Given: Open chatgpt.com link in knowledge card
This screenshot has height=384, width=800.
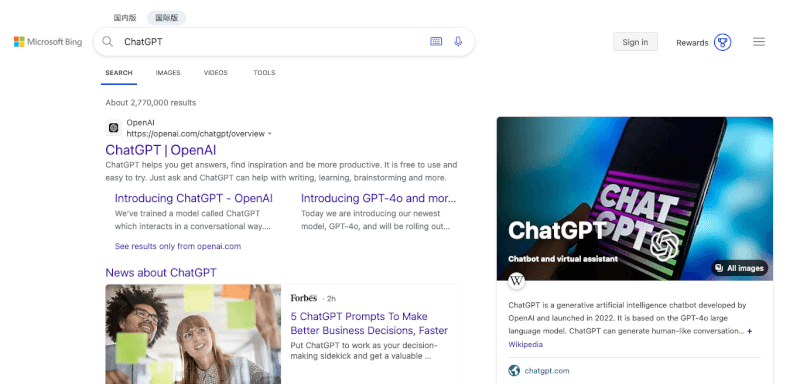Looking at the screenshot, I should pyautogui.click(x=547, y=371).
